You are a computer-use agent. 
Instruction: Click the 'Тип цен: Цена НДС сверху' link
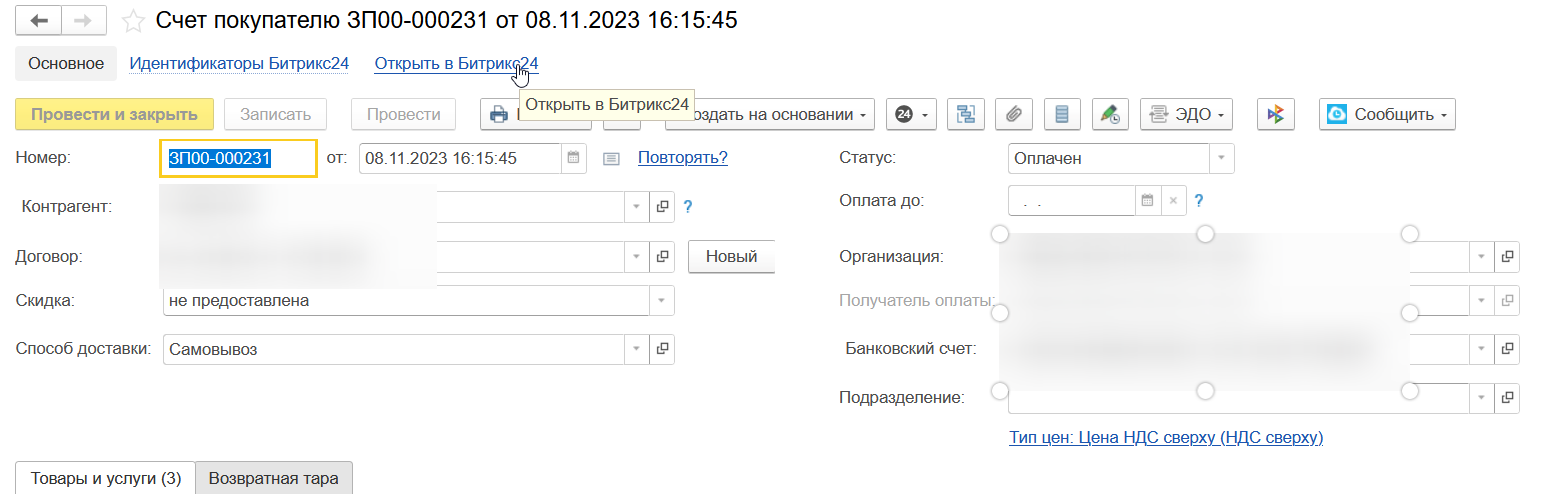pos(1167,437)
